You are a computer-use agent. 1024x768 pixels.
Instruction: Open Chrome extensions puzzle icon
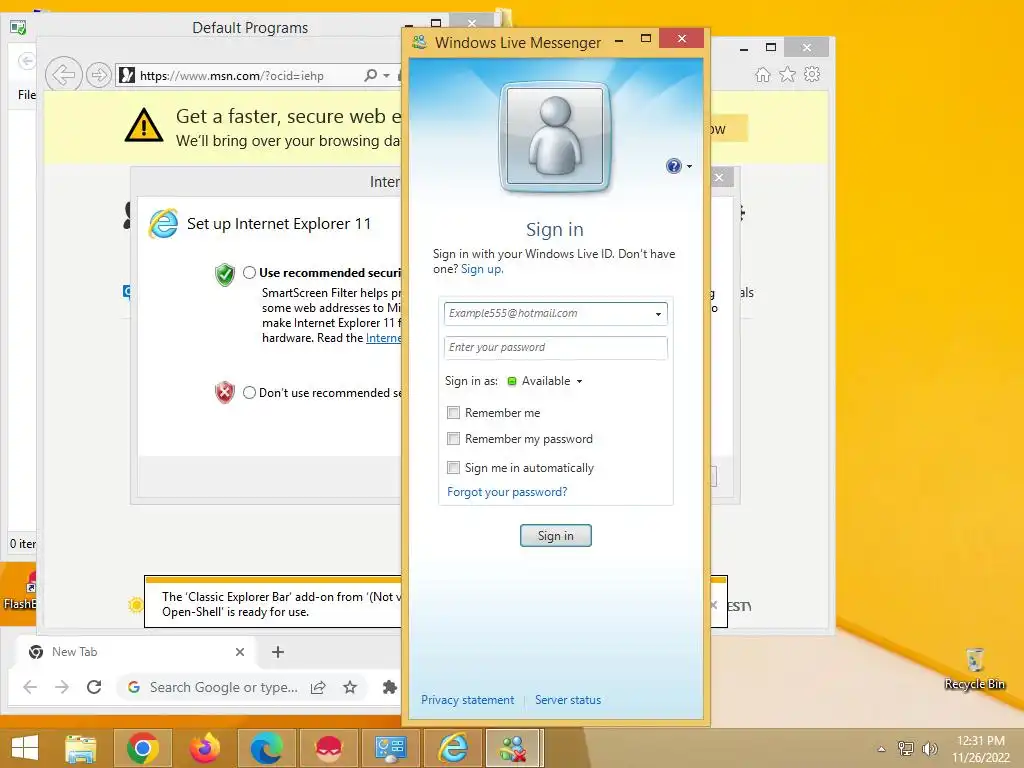389,687
